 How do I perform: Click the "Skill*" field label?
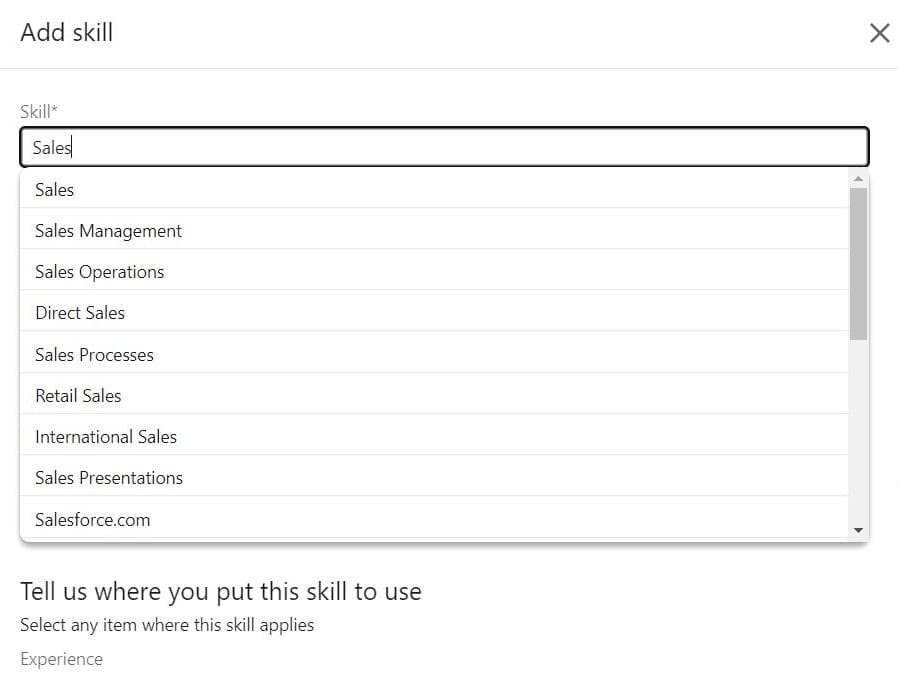(37, 111)
